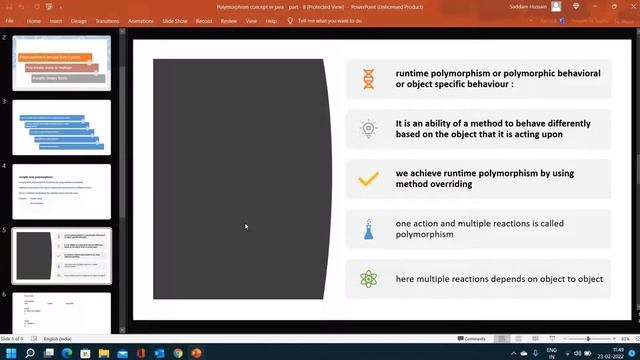Click the lightbulb icon beside Tell me
The height and width of the screenshot is (360, 640).
click(290, 20)
